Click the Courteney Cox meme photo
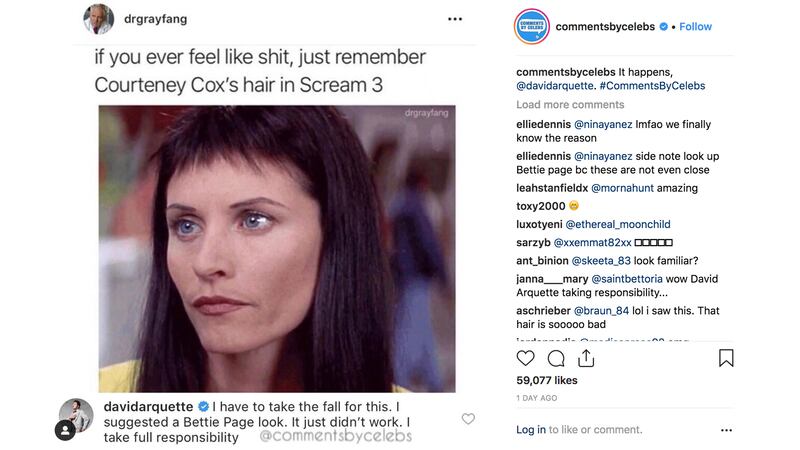Screen dimensions: 800x450 pyautogui.click(x=276, y=248)
